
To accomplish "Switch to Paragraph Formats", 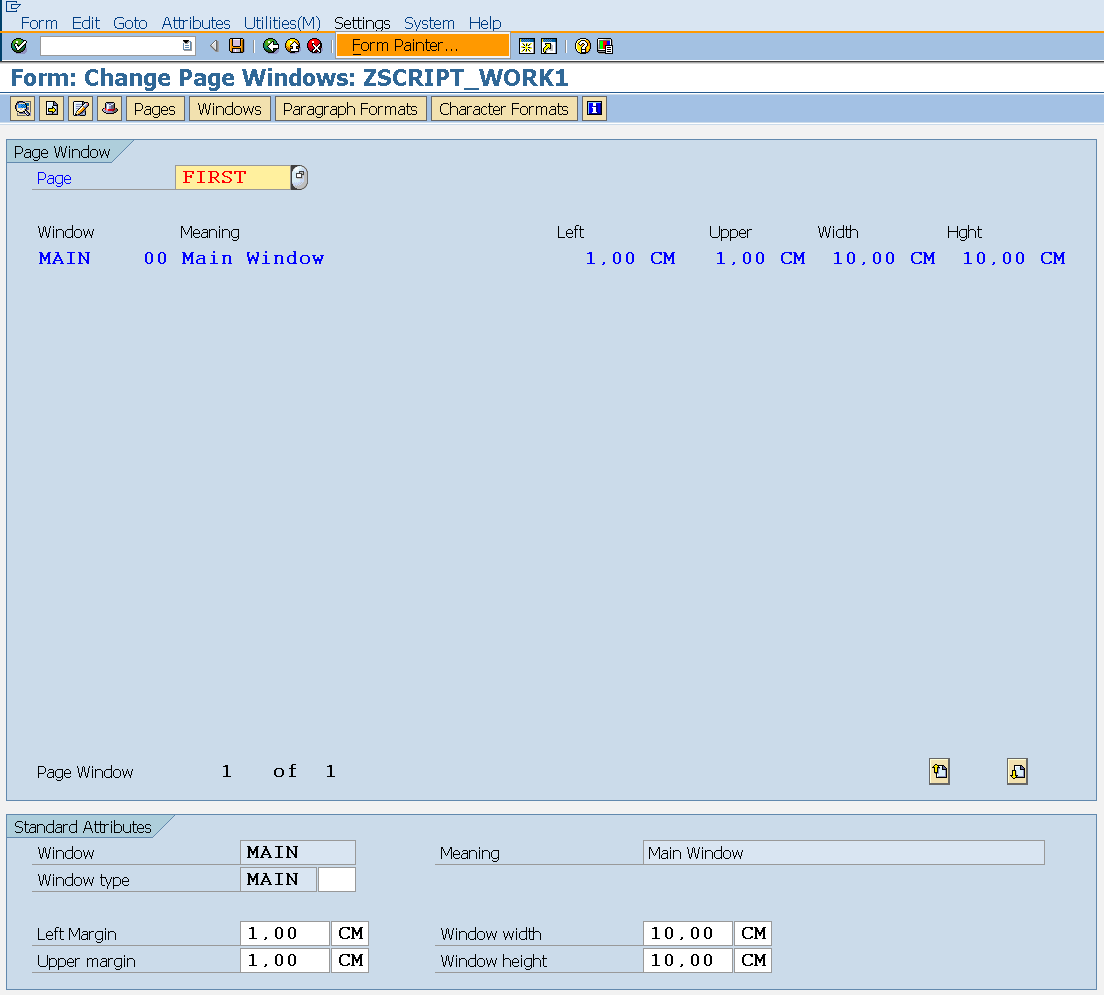I will click(x=351, y=108).
